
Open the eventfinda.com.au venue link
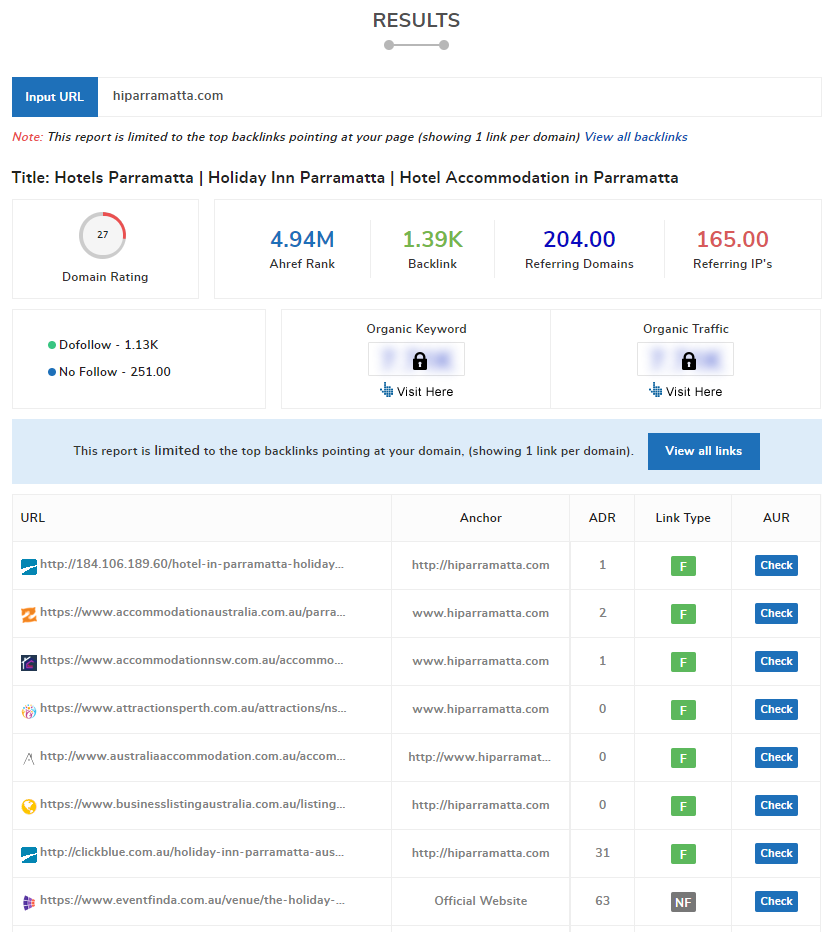coord(193,900)
